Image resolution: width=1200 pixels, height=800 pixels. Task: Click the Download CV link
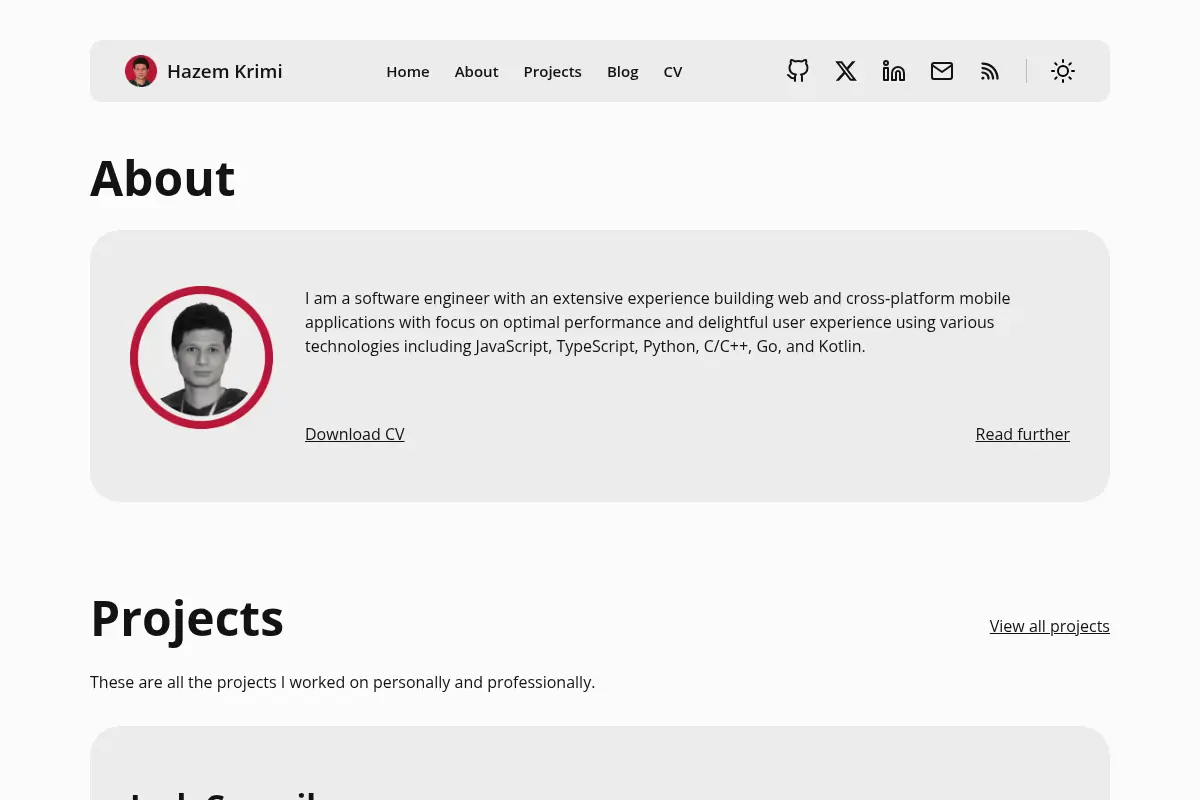click(355, 434)
